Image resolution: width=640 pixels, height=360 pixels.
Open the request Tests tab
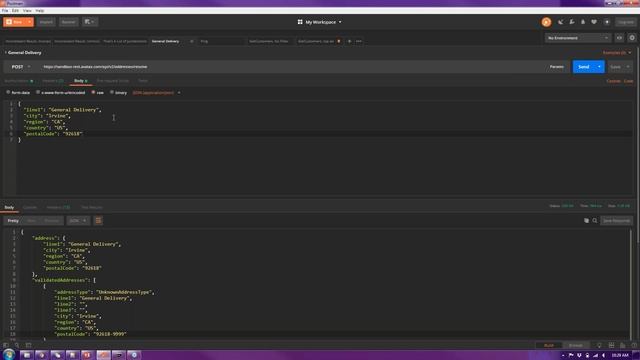point(143,81)
